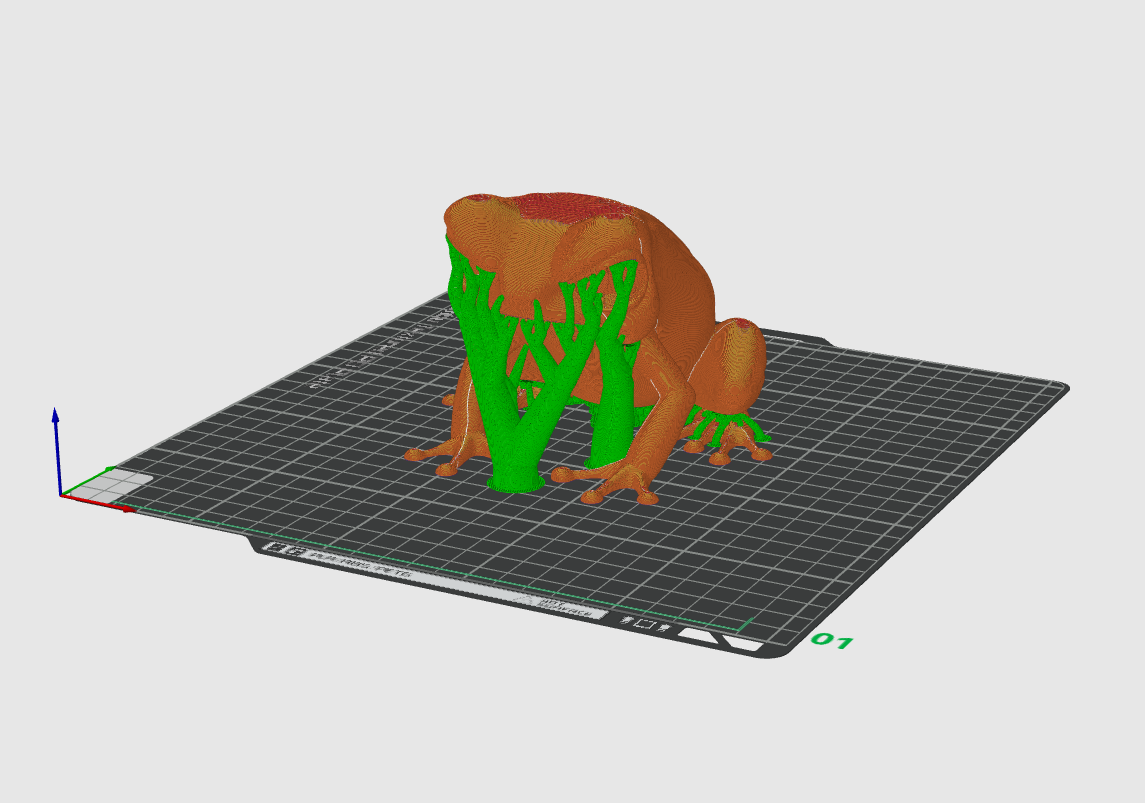Viewport: 1145px width, 803px height.
Task: Click the green plate number label 01
Action: [832, 641]
